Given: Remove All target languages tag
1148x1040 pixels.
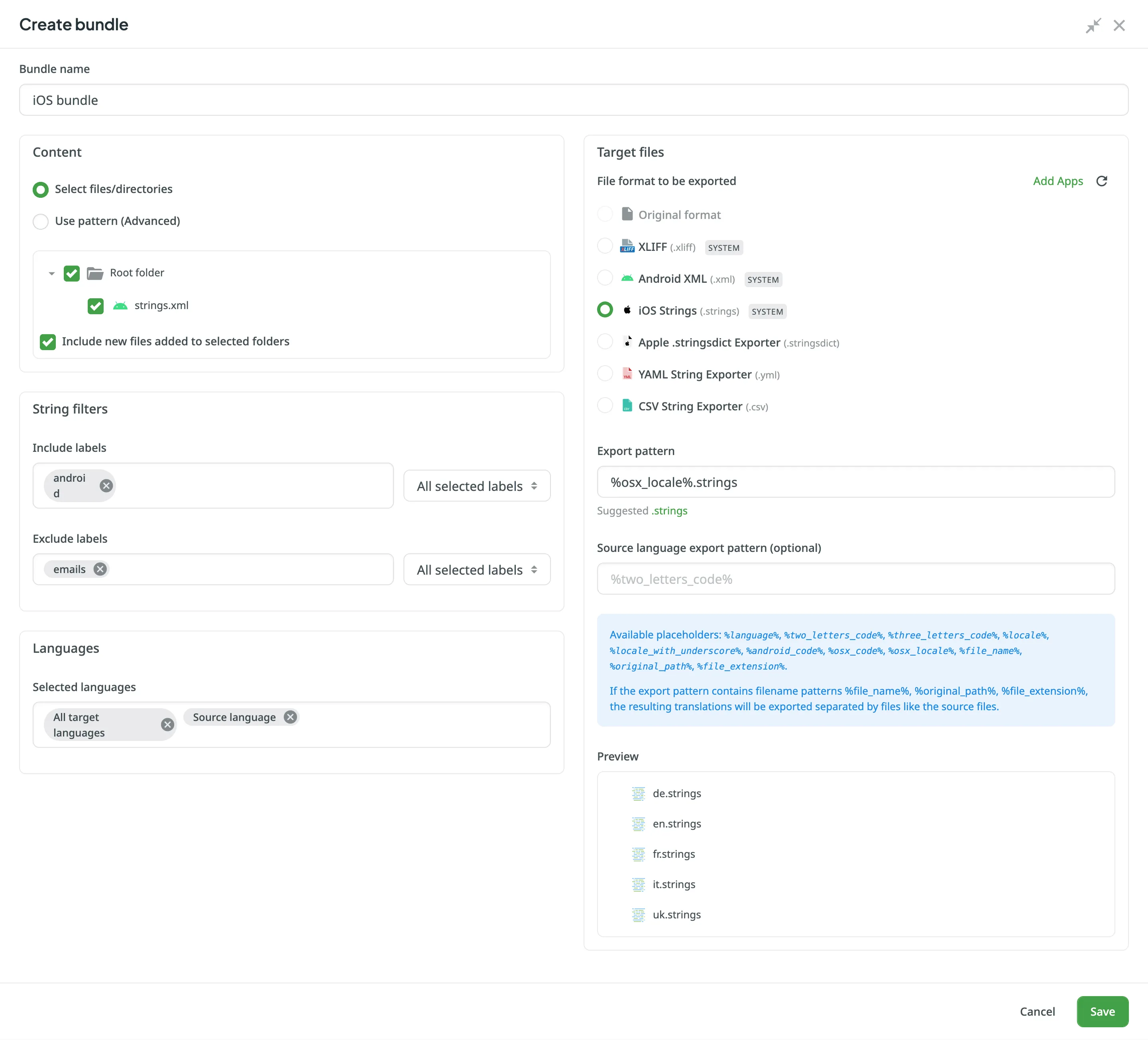Looking at the screenshot, I should tap(167, 725).
